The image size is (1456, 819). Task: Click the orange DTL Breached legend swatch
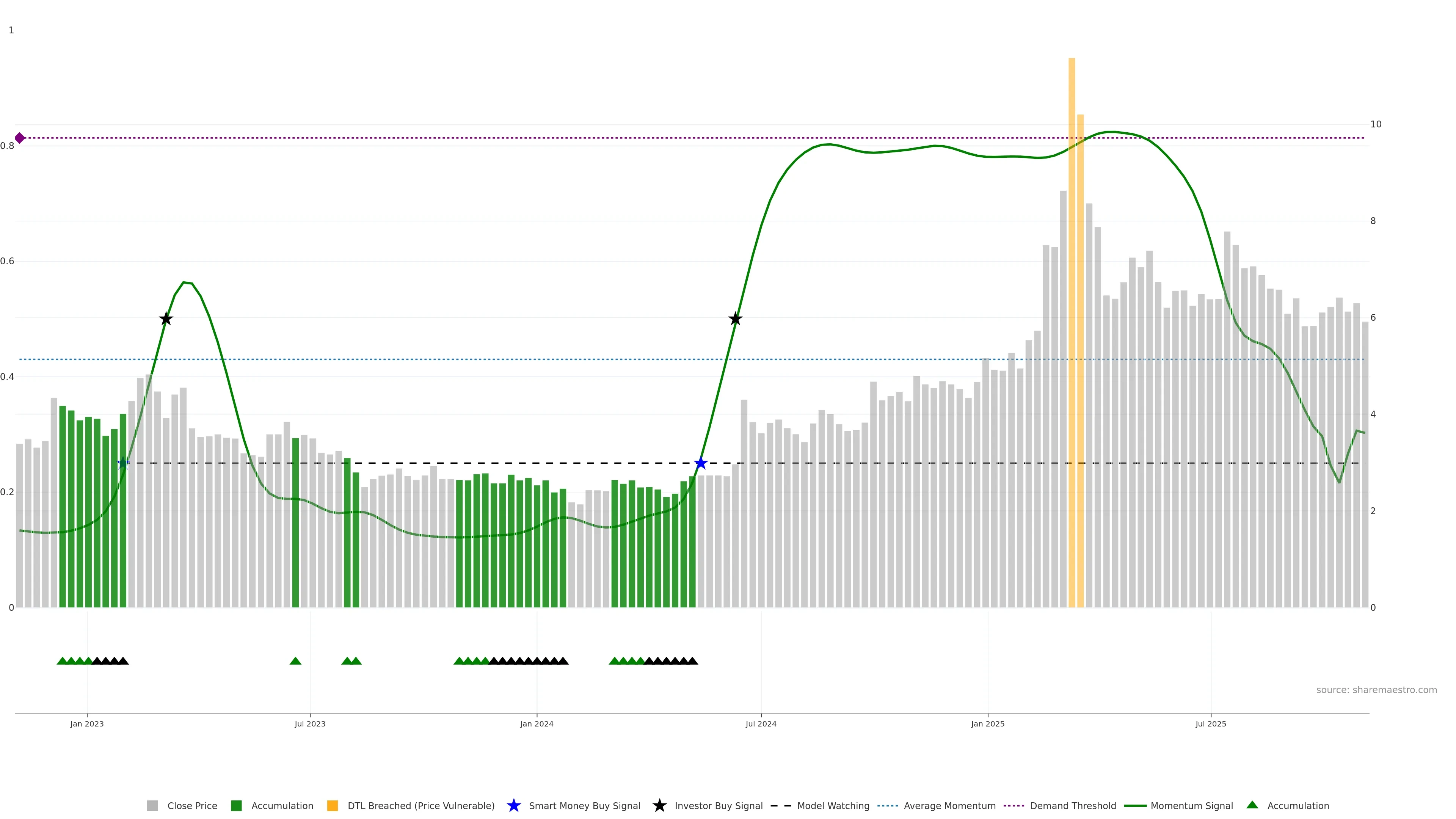pyautogui.click(x=333, y=806)
